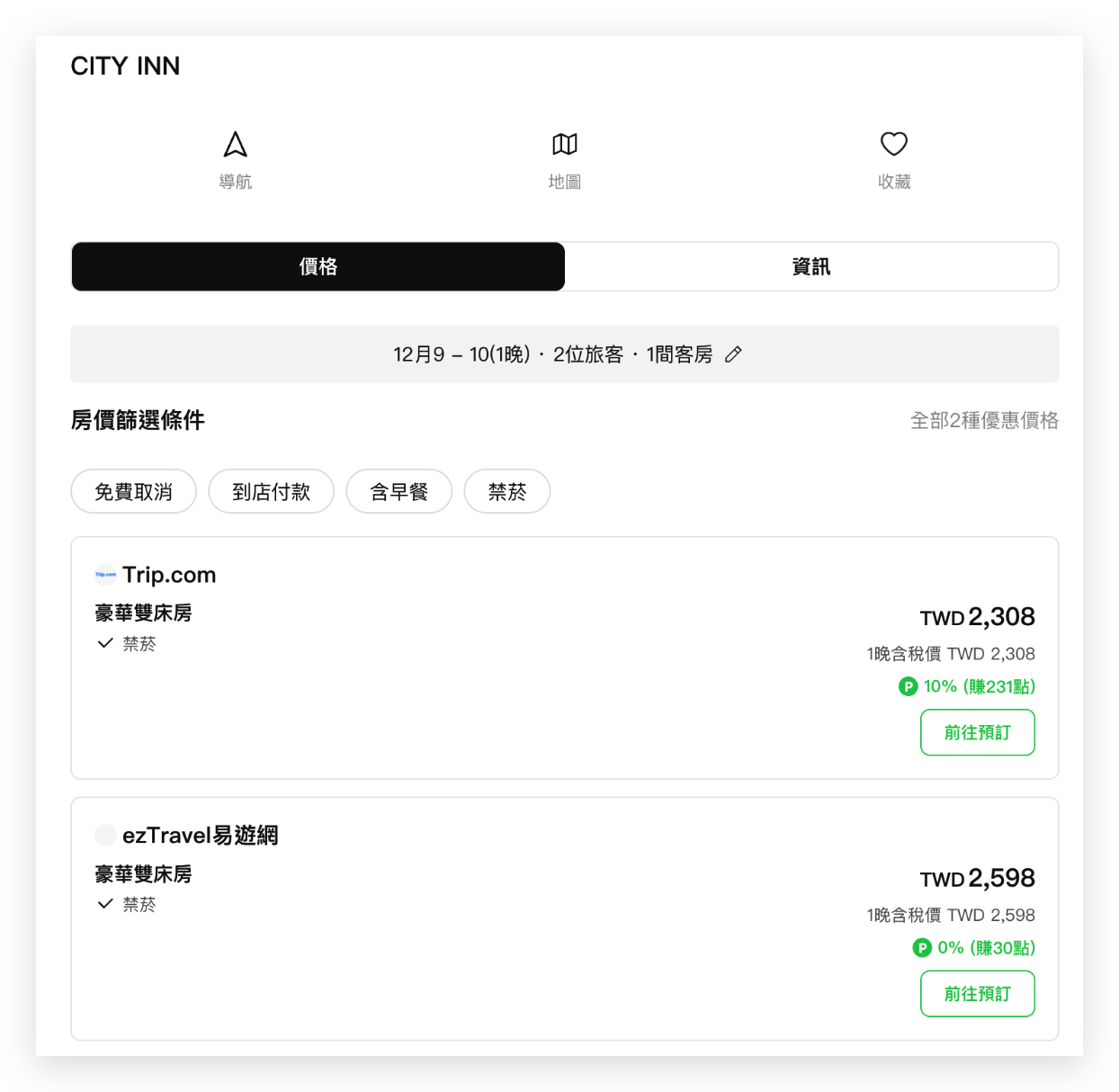
Task: Click the green P points icon for ezTravel
Action: [922, 947]
